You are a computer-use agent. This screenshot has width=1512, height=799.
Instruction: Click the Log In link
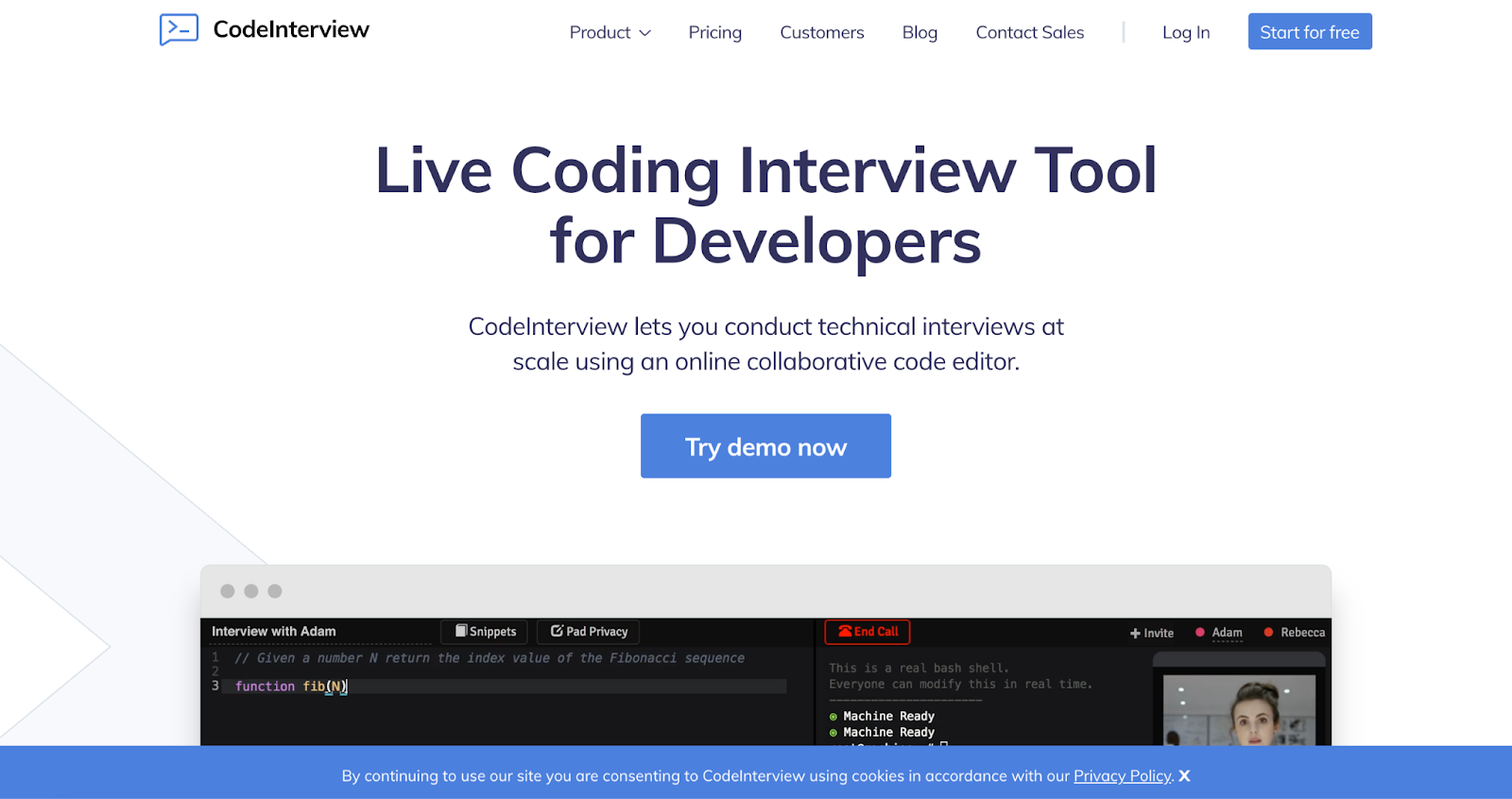tap(1186, 32)
